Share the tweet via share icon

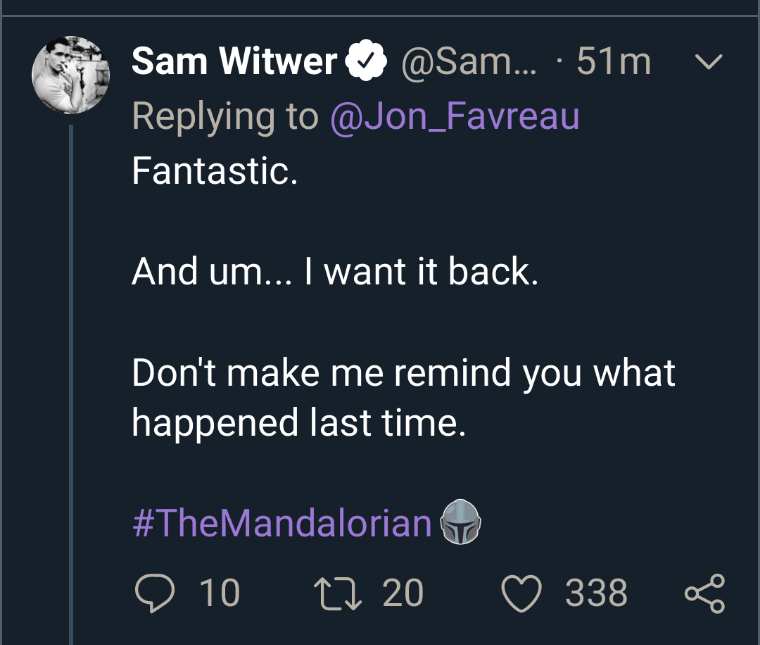coord(705,593)
